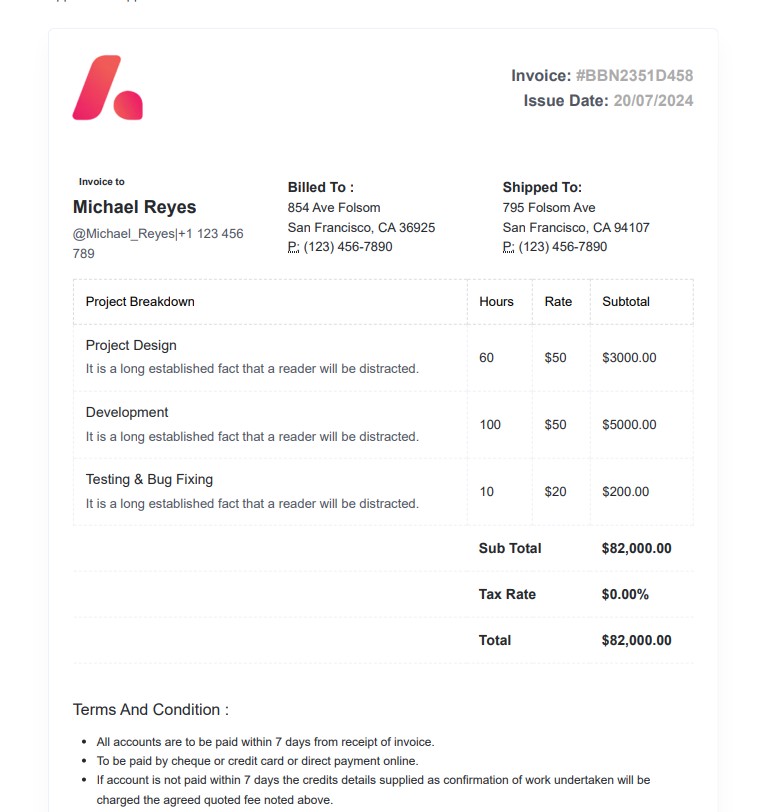Click the Shipped To phone number
This screenshot has width=777, height=812.
[x=555, y=247]
